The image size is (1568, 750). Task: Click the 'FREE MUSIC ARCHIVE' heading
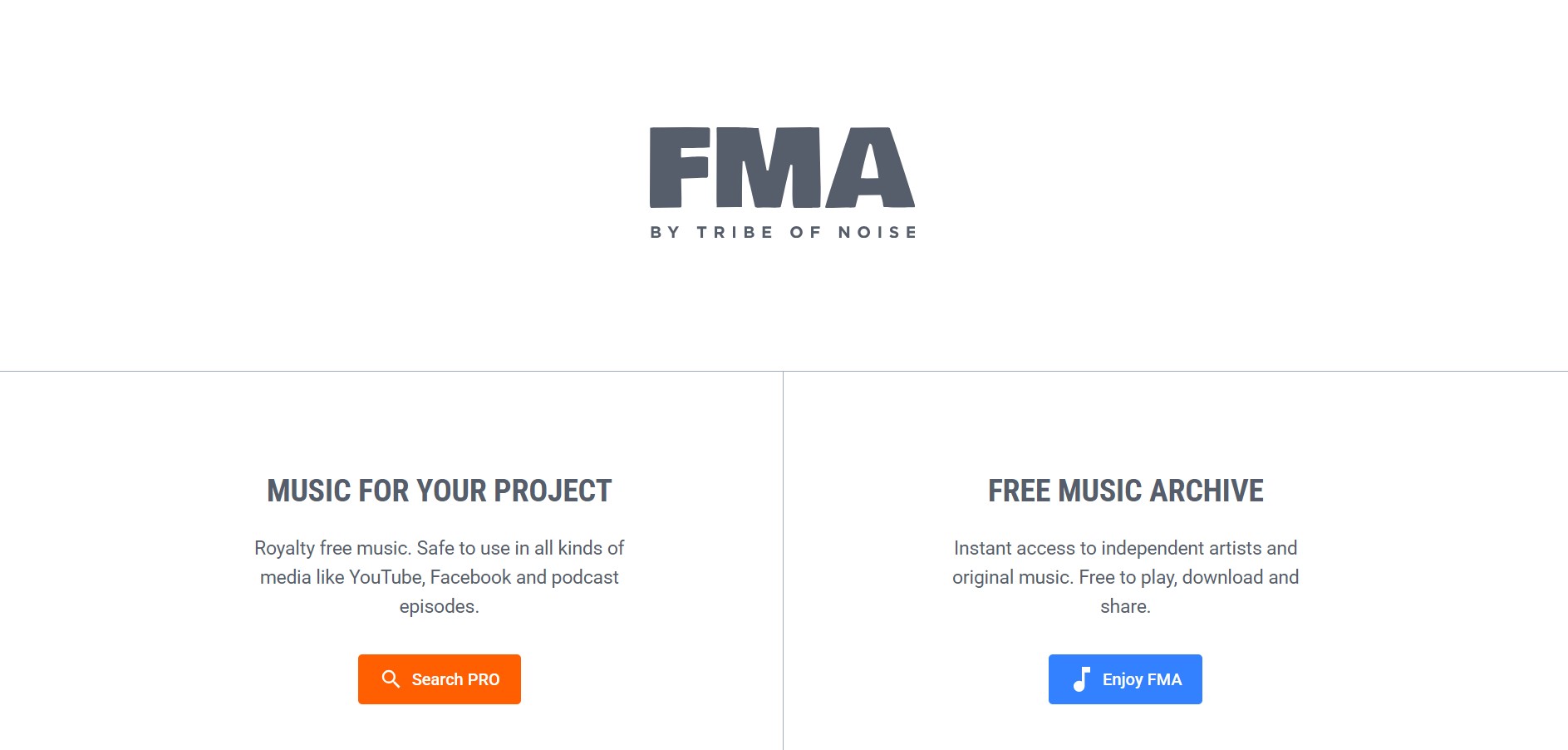point(1124,491)
